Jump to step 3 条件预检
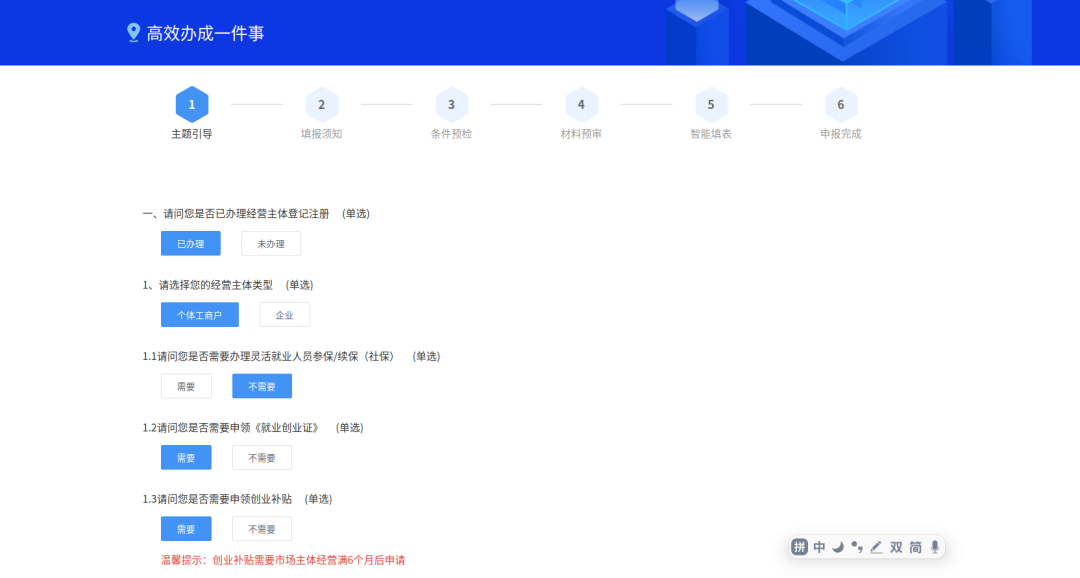The height and width of the screenshot is (578, 1080). pyautogui.click(x=451, y=104)
